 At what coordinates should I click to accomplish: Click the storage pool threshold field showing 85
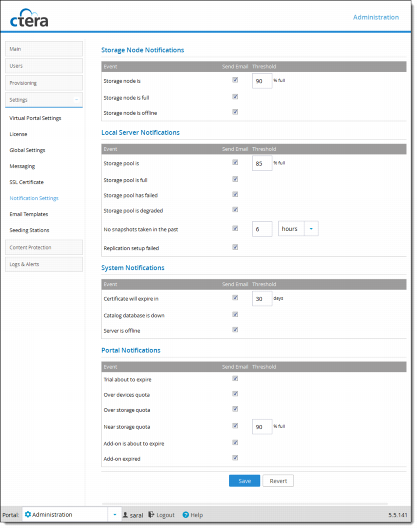click(262, 163)
